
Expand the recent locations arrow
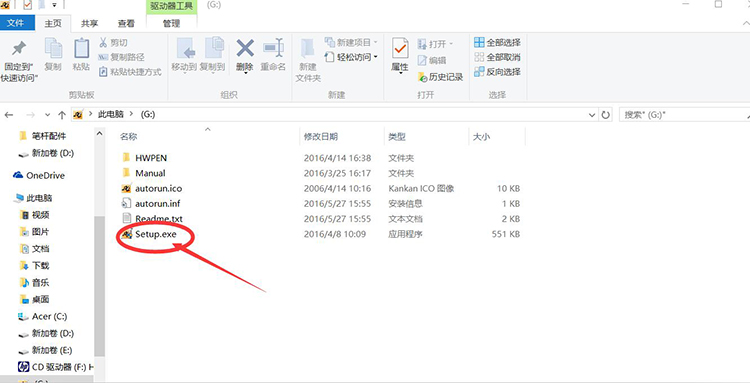[x=47, y=115]
